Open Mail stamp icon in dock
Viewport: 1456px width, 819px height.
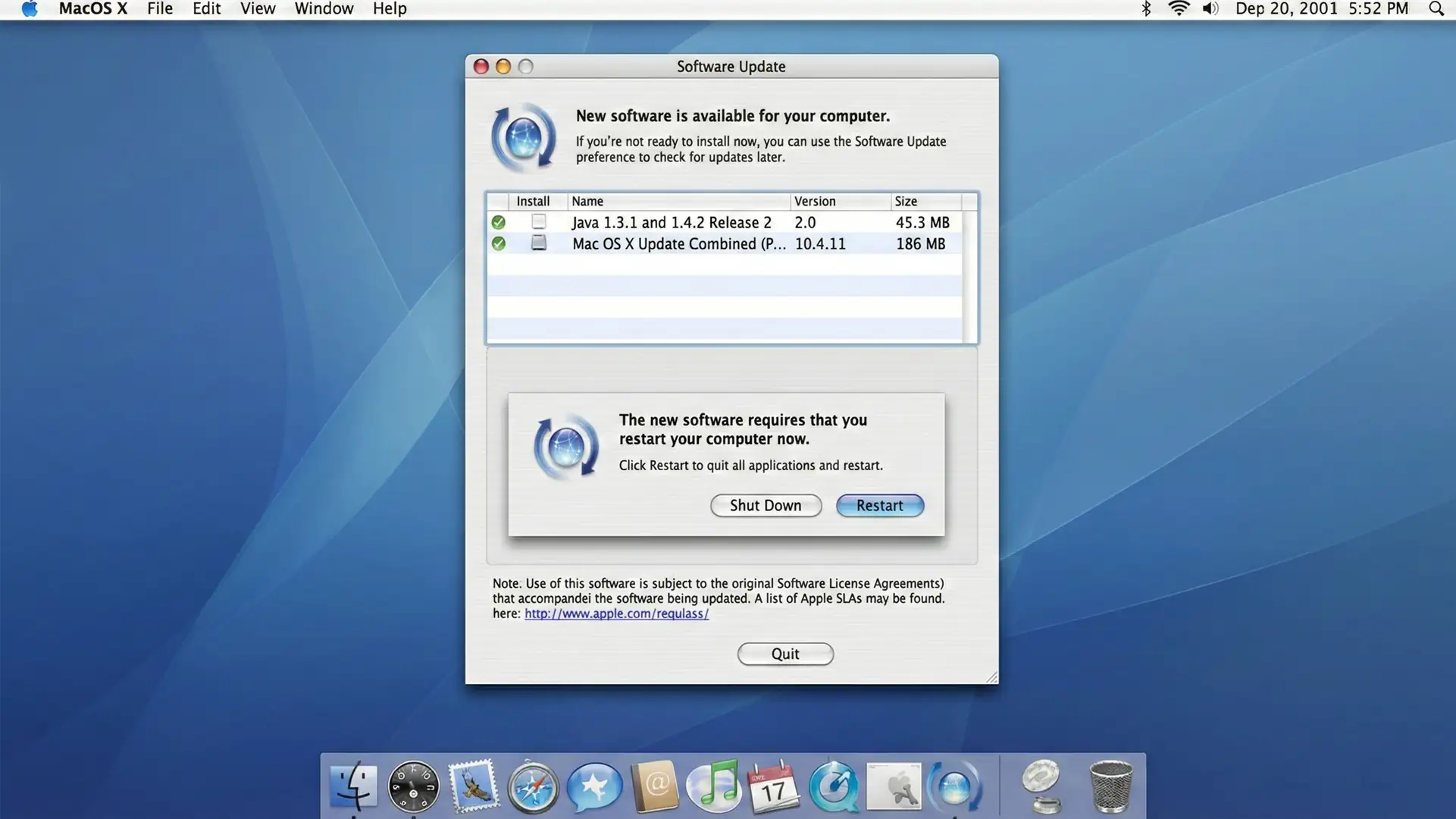click(x=474, y=785)
